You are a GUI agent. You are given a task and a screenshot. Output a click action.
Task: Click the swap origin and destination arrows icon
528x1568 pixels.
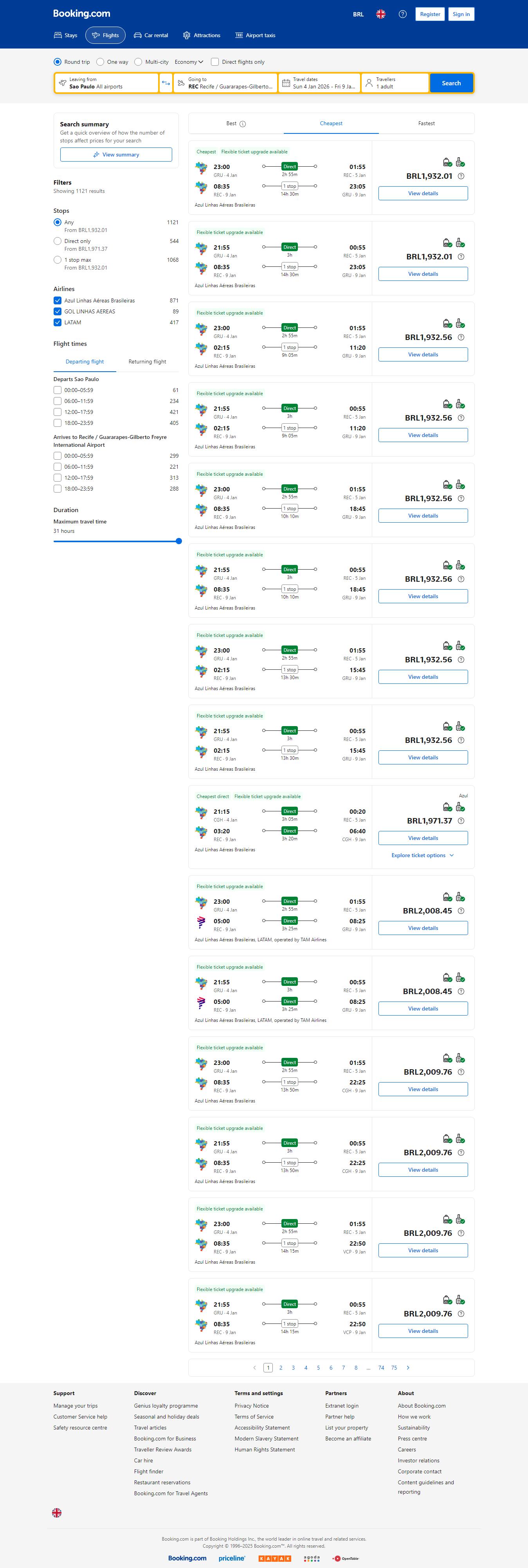click(166, 83)
